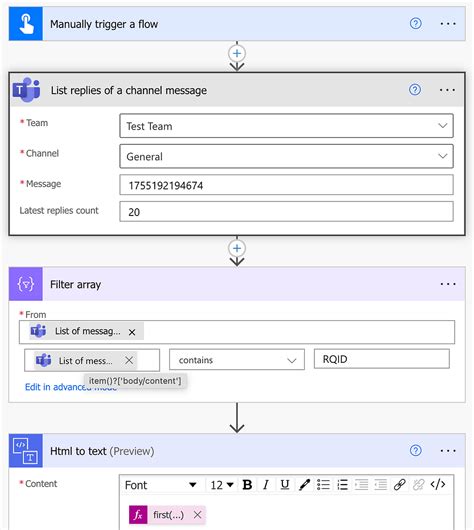Click the Latest replies count field
Screen dimensions: 474x530
tap(286, 212)
